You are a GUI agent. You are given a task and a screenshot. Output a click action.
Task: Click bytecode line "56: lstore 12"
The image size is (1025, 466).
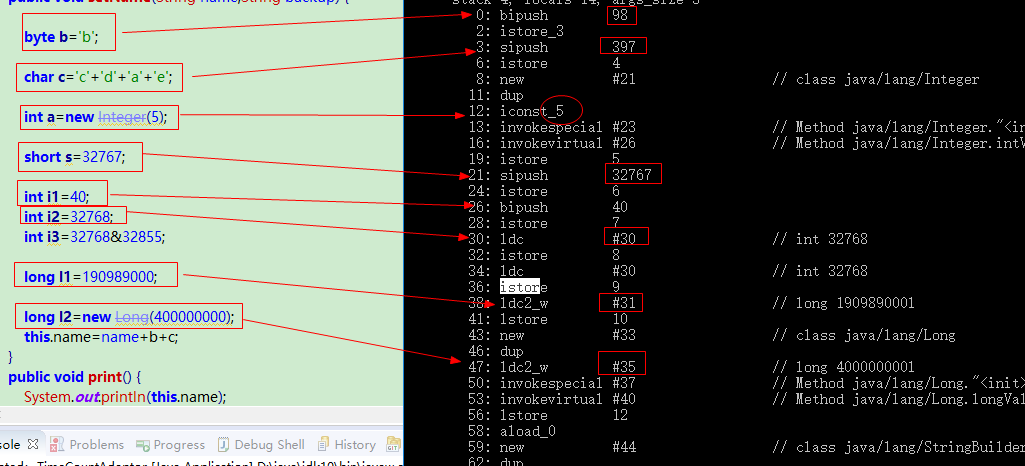click(x=548, y=415)
